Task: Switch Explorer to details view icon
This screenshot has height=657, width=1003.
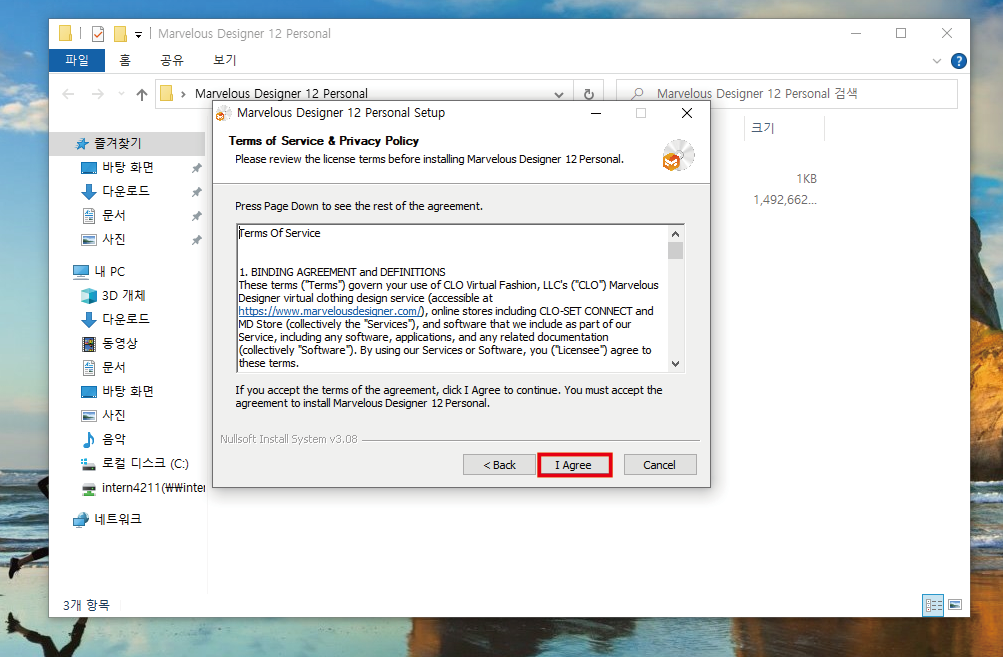Action: click(x=933, y=605)
